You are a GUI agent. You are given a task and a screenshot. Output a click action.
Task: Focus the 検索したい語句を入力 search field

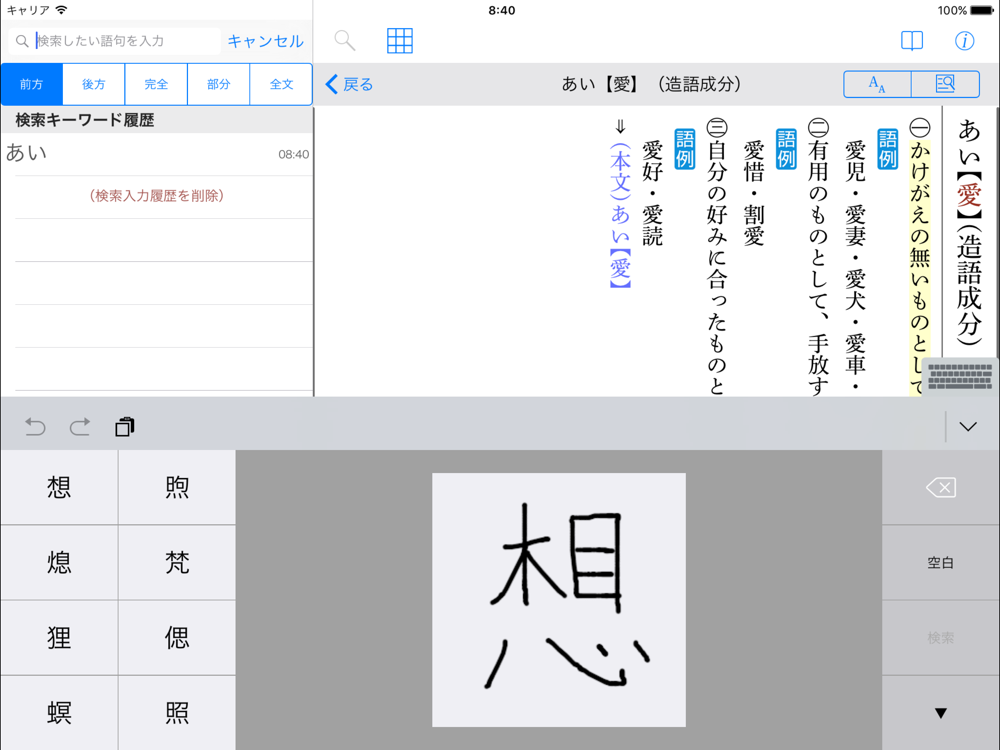pyautogui.click(x=115, y=41)
